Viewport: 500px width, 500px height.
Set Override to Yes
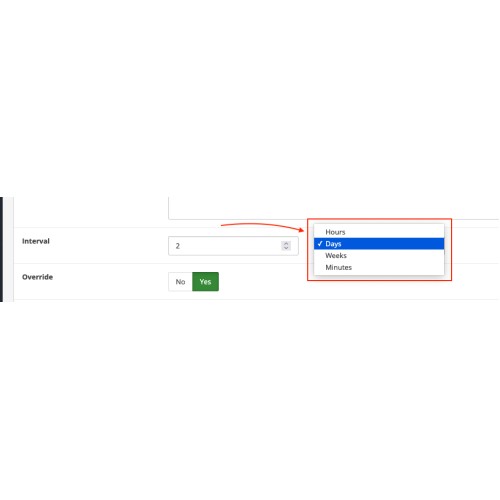tap(205, 282)
